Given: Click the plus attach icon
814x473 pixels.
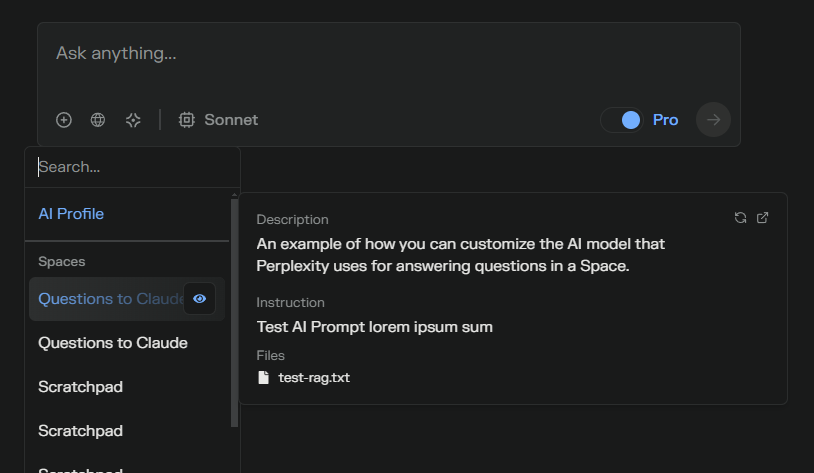Looking at the screenshot, I should click(x=64, y=120).
